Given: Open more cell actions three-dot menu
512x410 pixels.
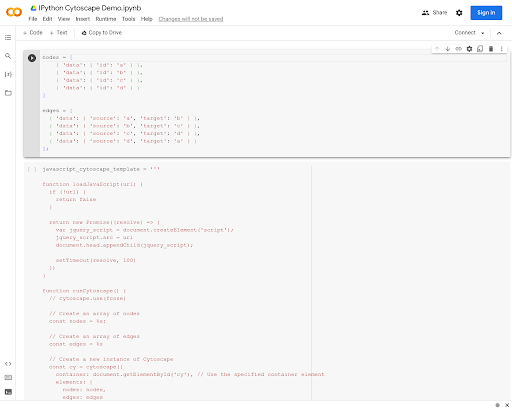Looking at the screenshot, I should [x=501, y=49].
